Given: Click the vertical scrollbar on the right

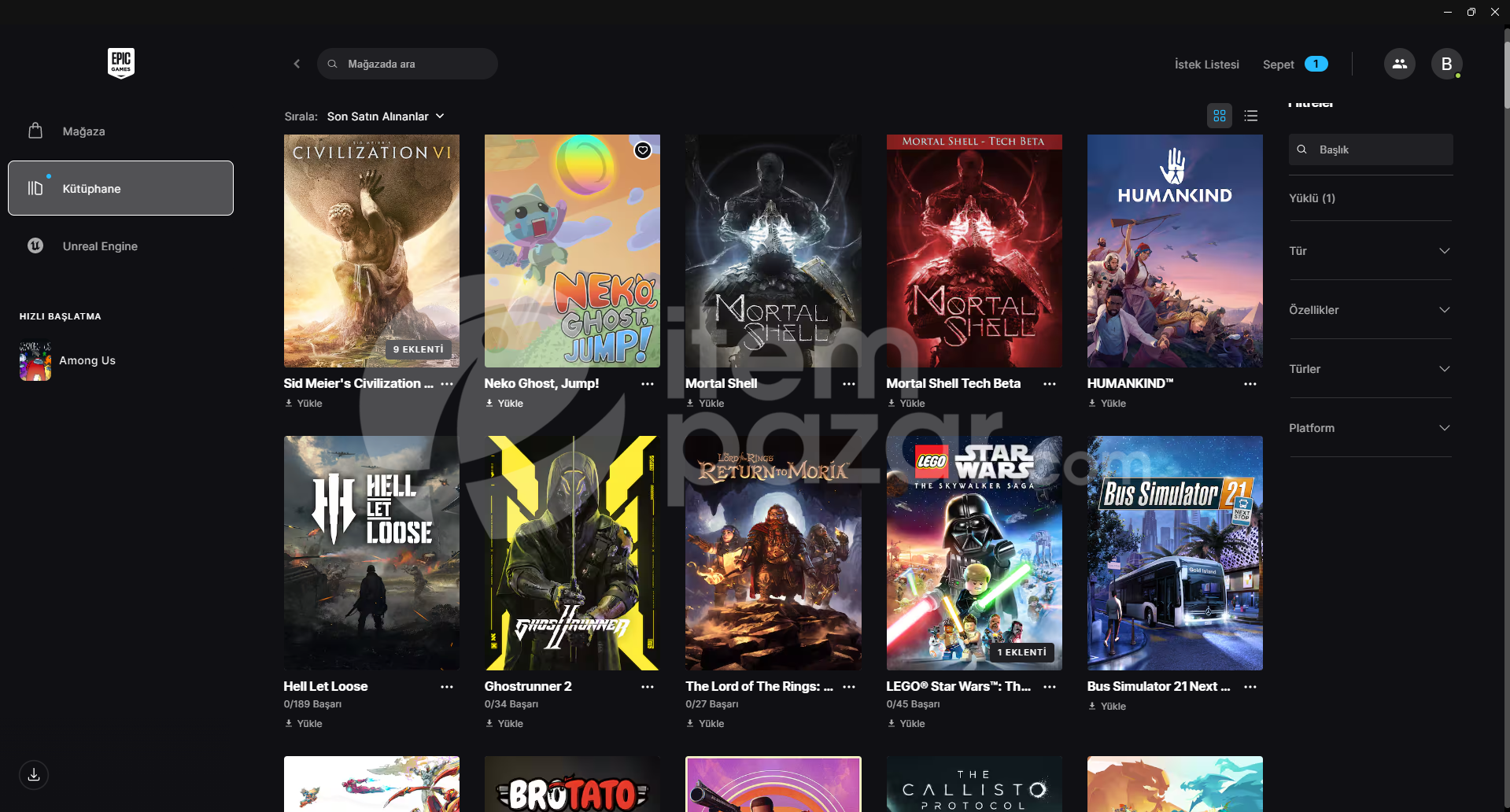Looking at the screenshot, I should pos(1506,73).
